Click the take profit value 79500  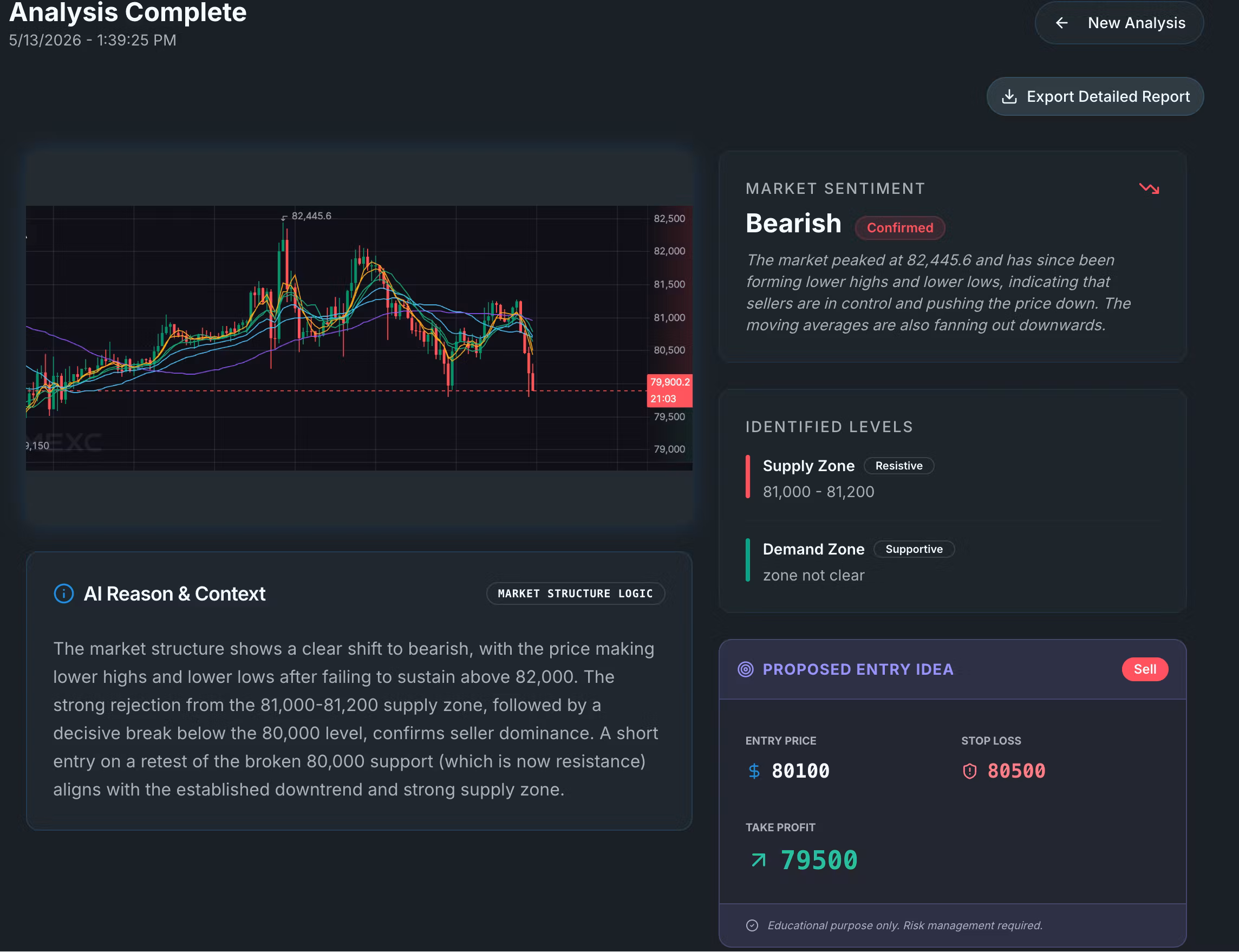[x=819, y=860]
